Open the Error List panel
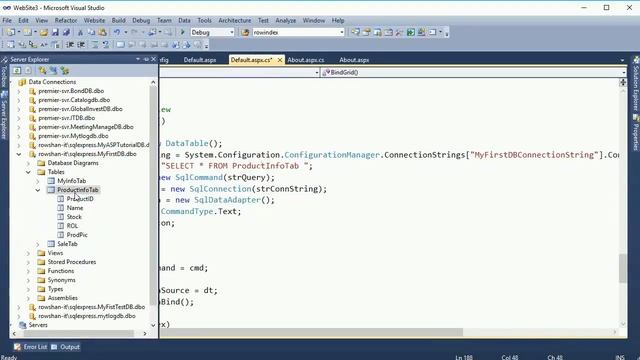The width and height of the screenshot is (640, 360). pyautogui.click(x=31, y=347)
